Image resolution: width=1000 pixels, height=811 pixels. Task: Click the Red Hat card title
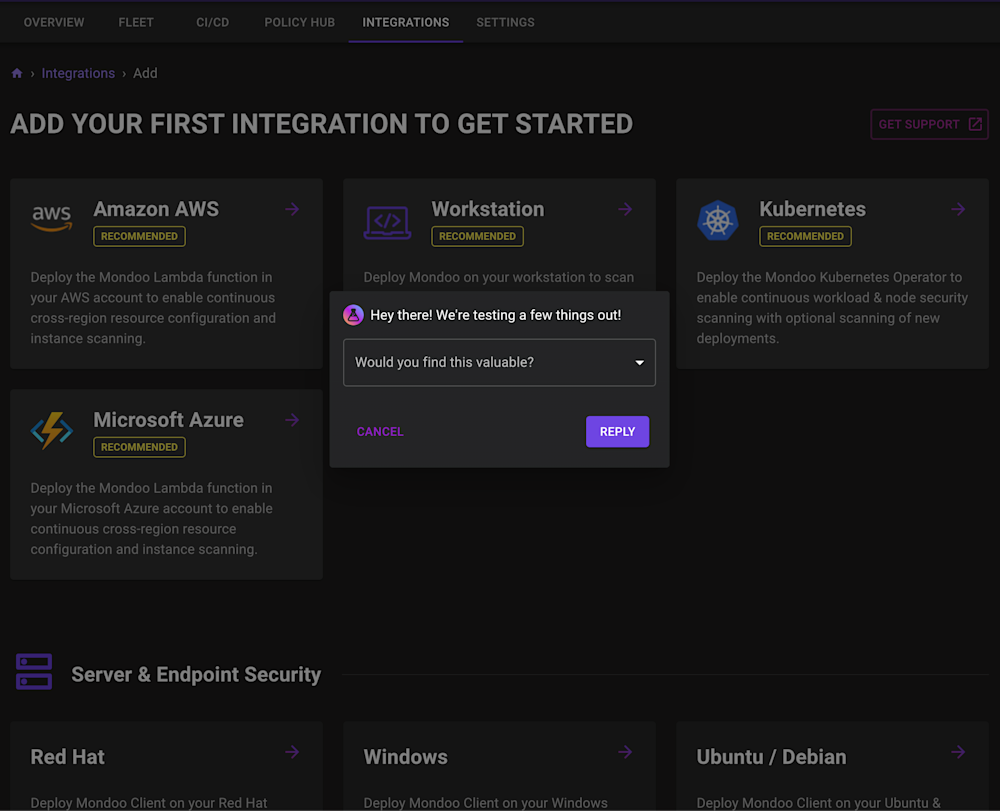[x=68, y=757]
